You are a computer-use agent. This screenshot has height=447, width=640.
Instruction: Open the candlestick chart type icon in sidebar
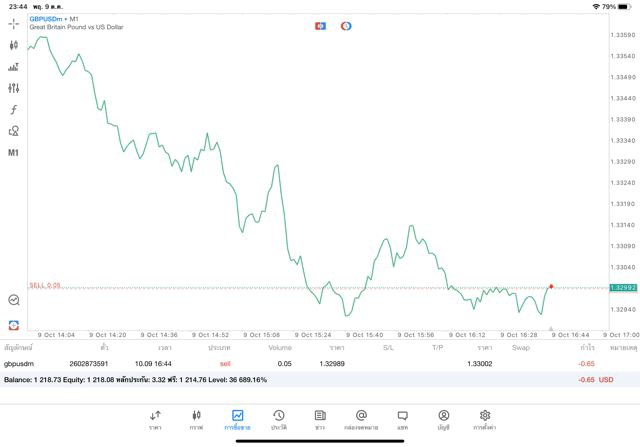13,45
